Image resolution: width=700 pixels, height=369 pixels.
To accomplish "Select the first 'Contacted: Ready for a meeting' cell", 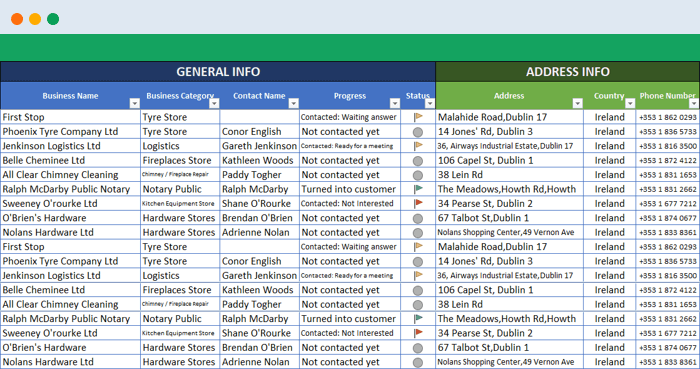I will pos(350,146).
